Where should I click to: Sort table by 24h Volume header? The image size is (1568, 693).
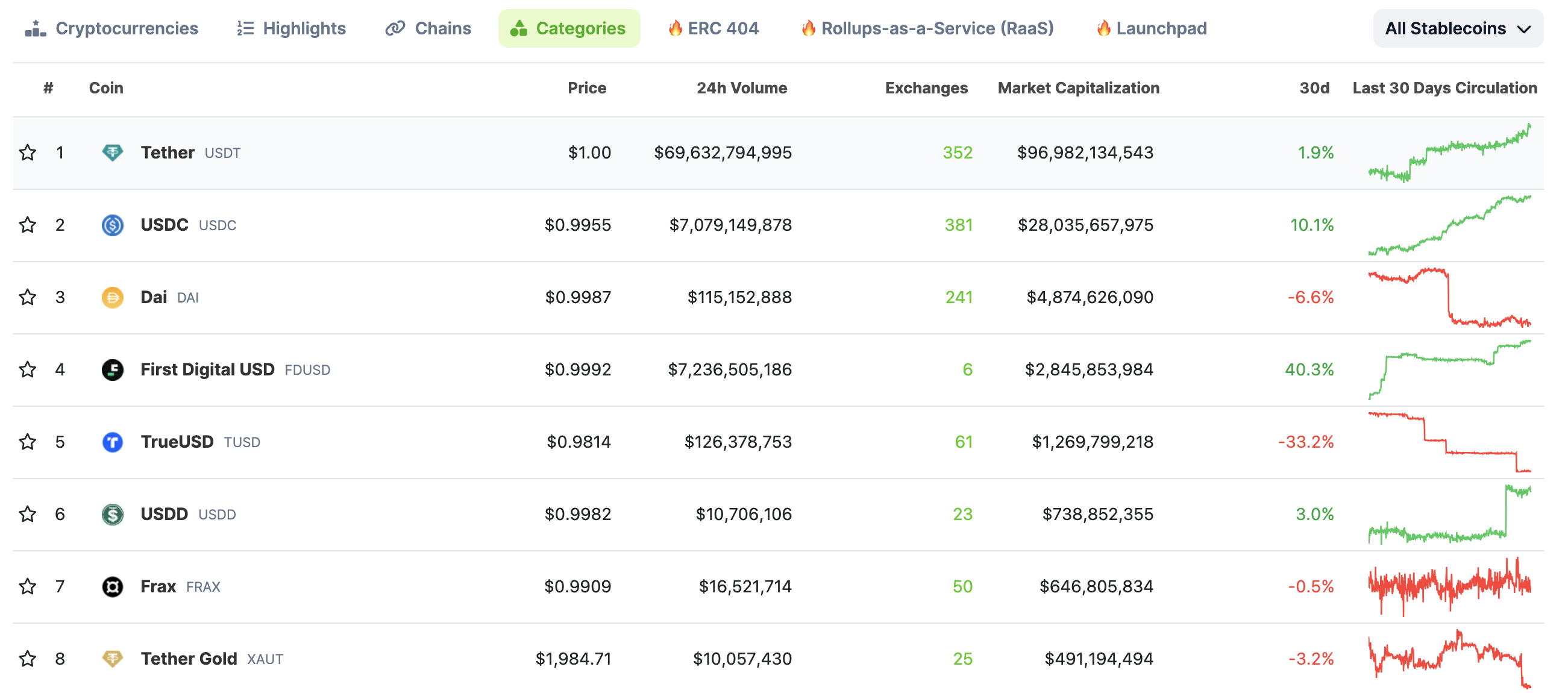(x=741, y=88)
